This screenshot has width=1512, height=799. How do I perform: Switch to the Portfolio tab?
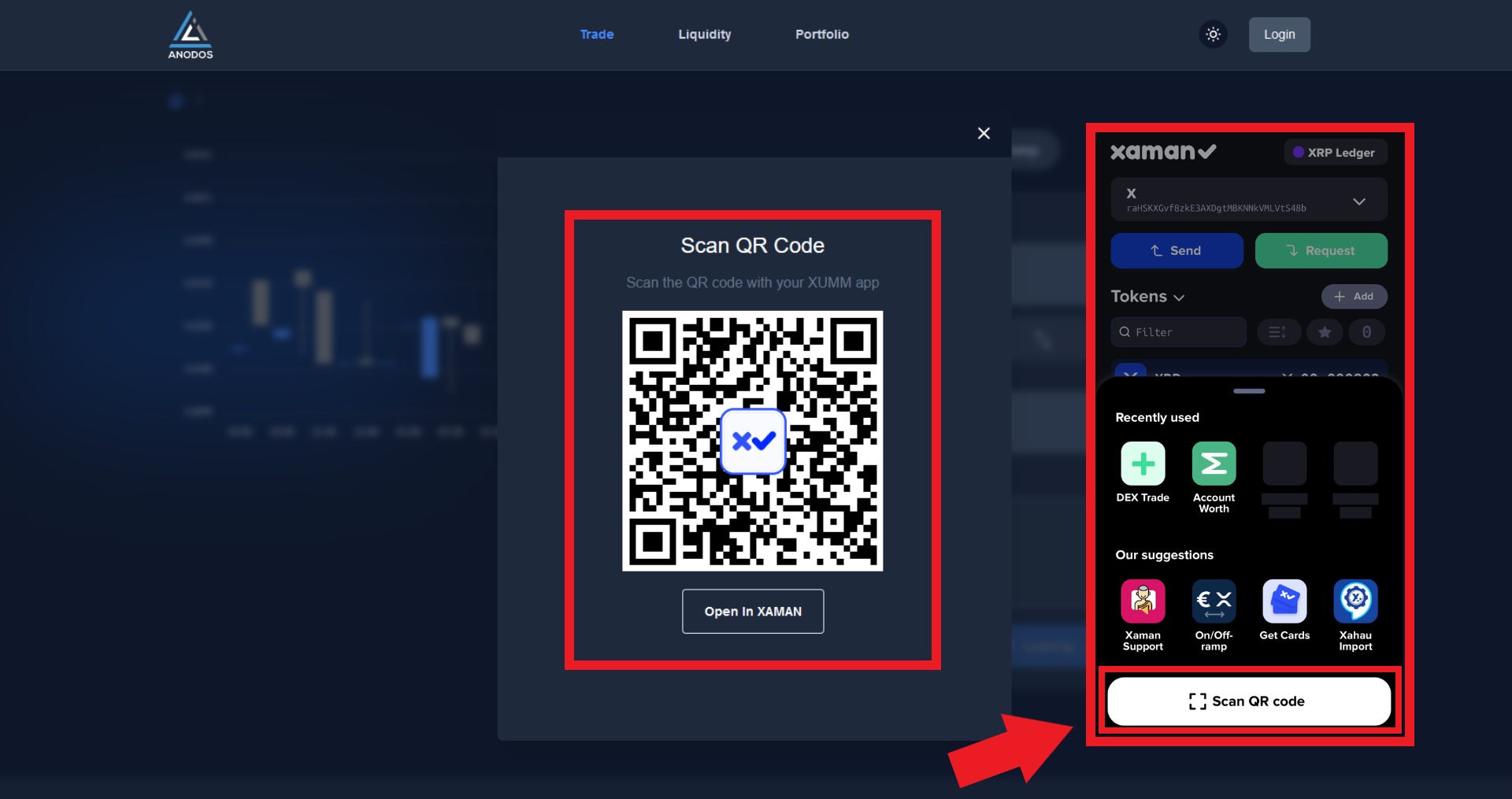pyautogui.click(x=821, y=35)
